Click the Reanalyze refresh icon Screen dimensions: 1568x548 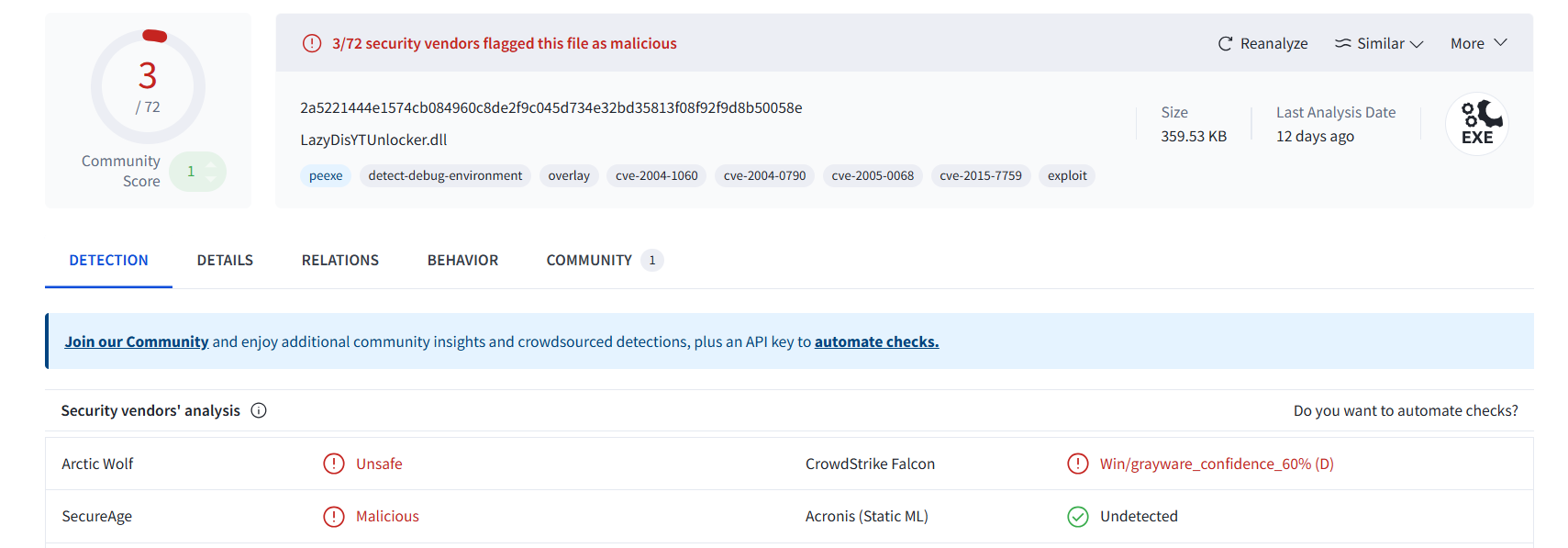pos(1225,44)
